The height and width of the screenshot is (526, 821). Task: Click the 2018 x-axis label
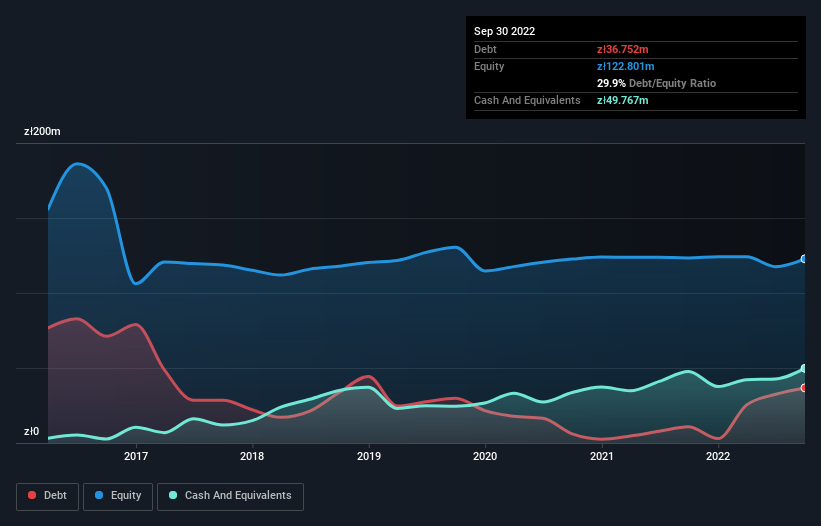click(x=252, y=456)
